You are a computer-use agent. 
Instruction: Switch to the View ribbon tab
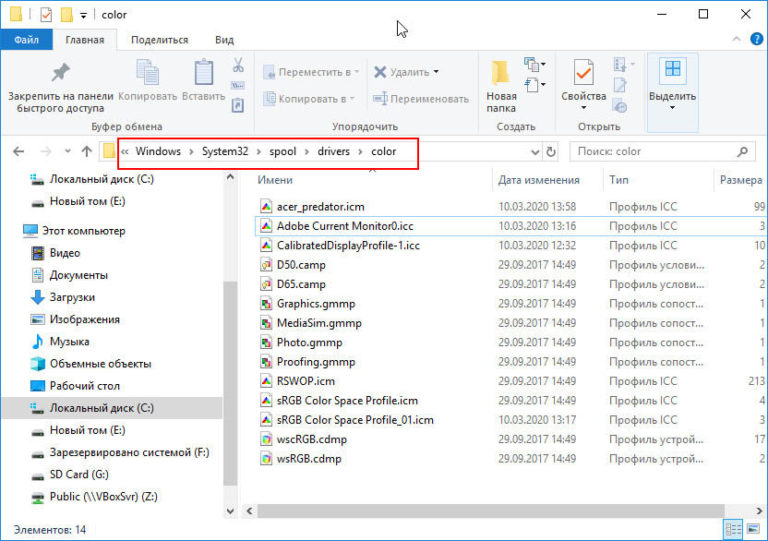[224, 40]
